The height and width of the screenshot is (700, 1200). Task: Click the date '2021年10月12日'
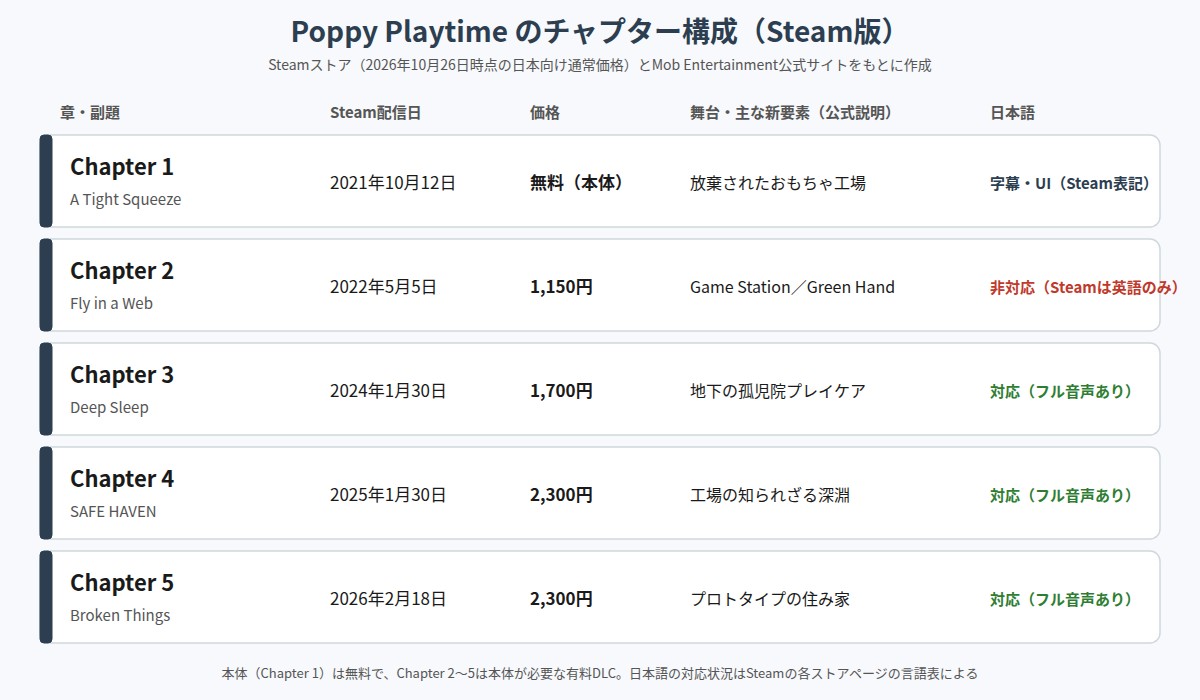coord(393,183)
